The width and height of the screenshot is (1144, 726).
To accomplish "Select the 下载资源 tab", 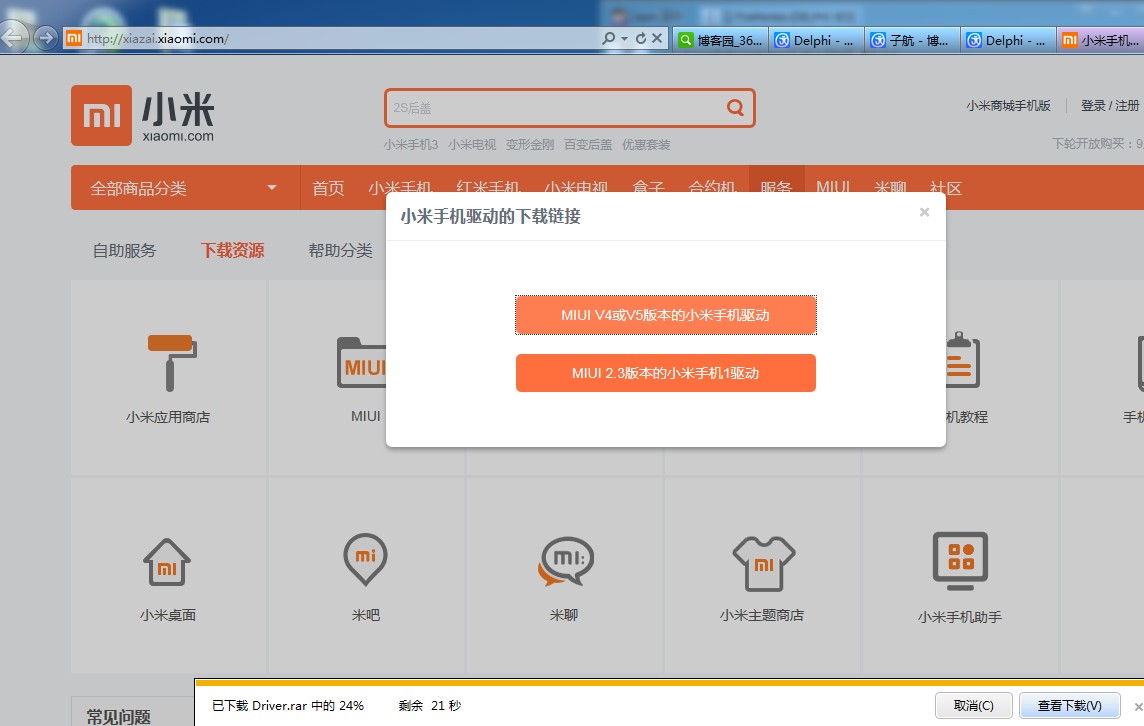I will (233, 250).
